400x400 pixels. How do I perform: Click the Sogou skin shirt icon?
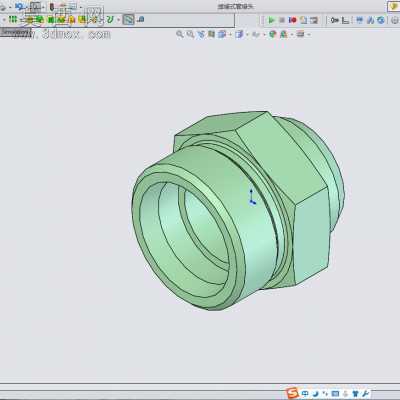pos(356,393)
